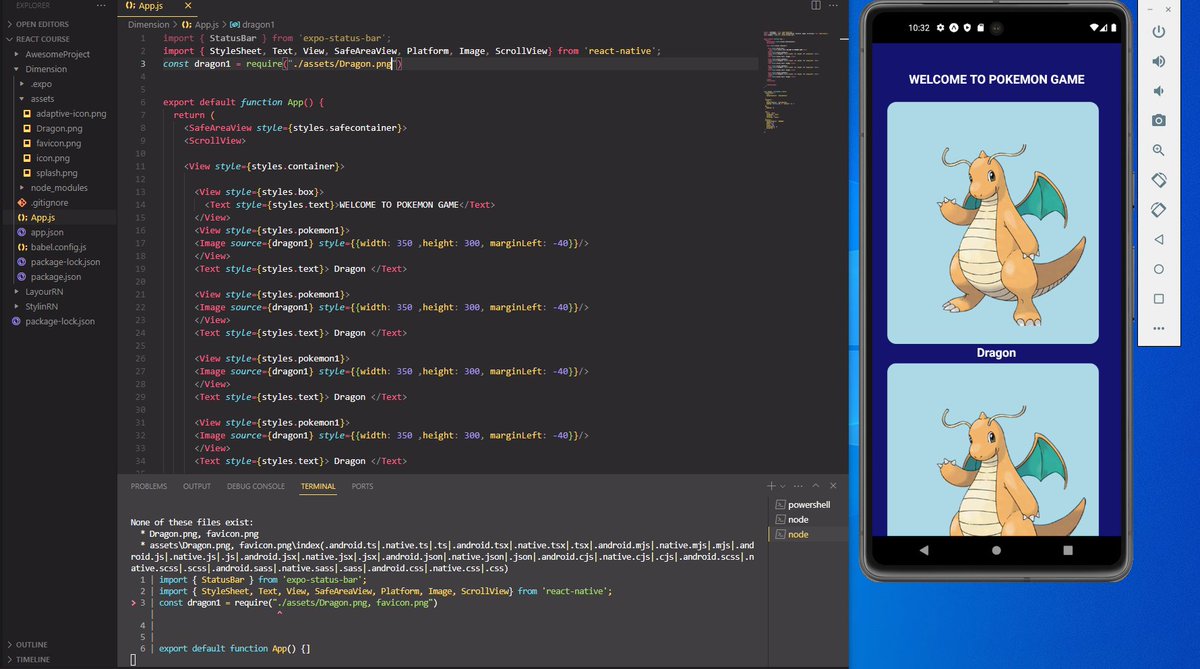Screen dimensions: 1200x669
Task: Expand the Outline section
Action: (x=31, y=645)
